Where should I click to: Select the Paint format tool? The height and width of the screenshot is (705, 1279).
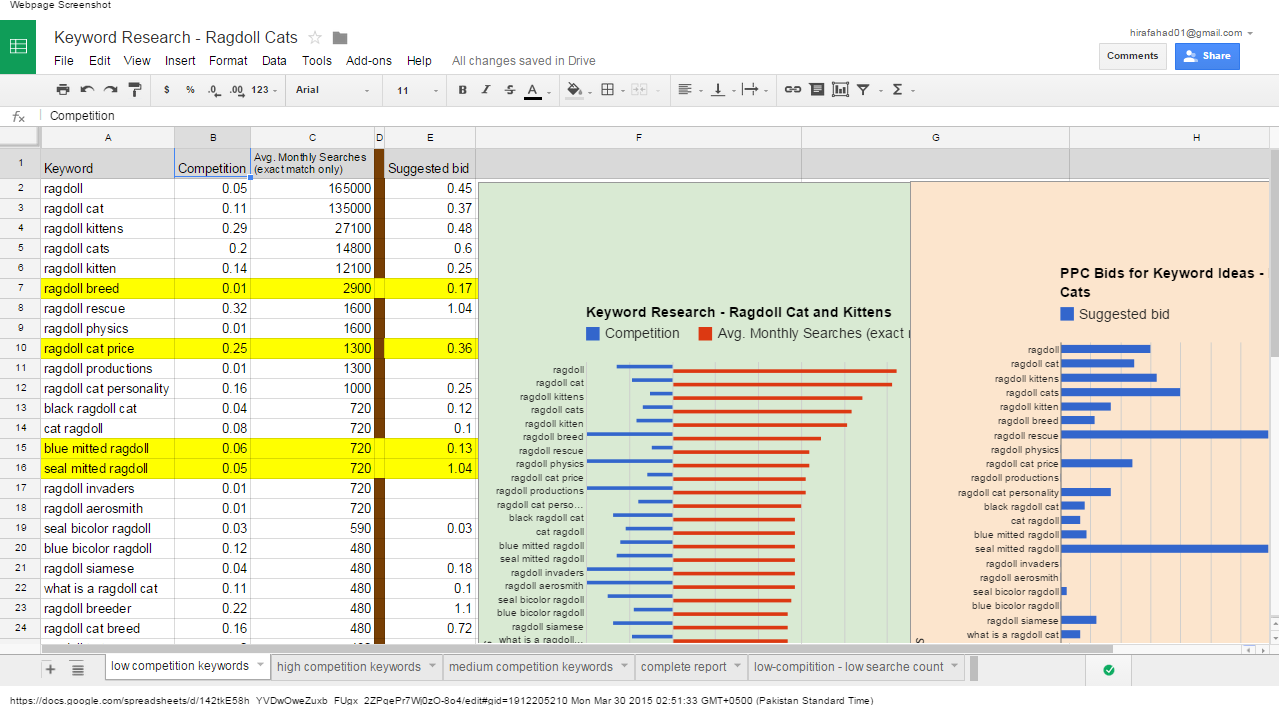[136, 90]
